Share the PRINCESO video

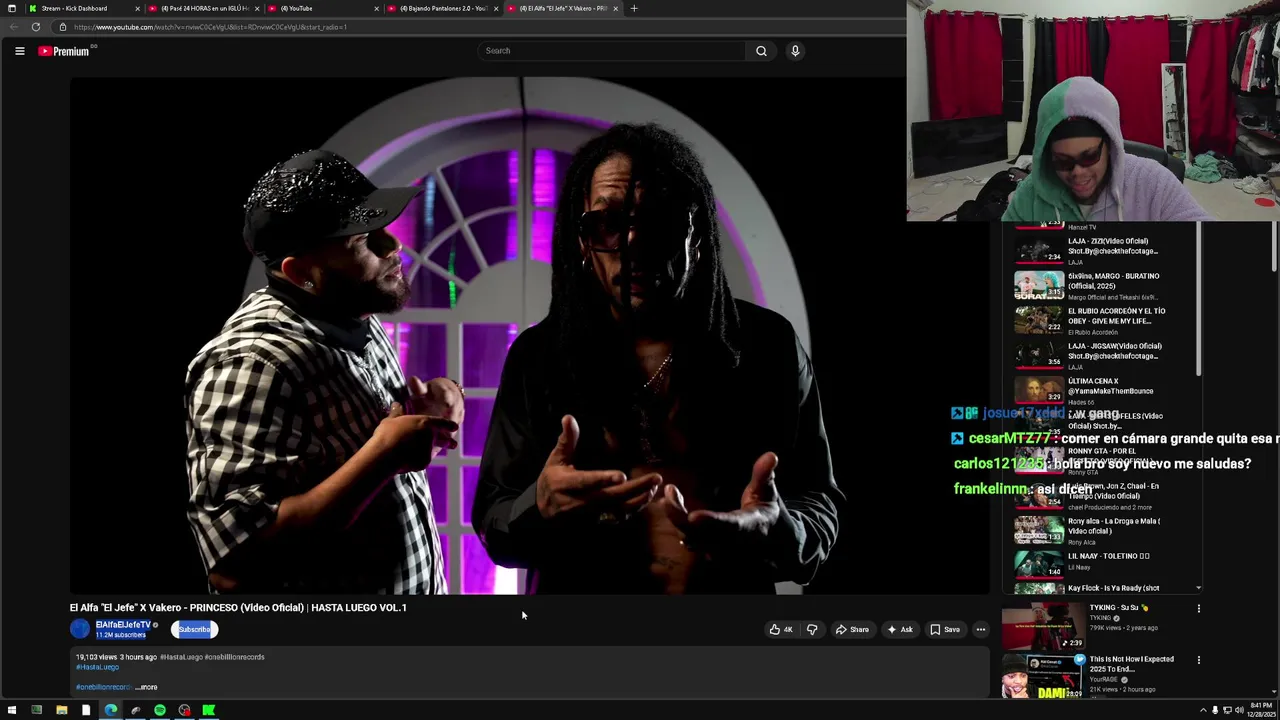[852, 629]
